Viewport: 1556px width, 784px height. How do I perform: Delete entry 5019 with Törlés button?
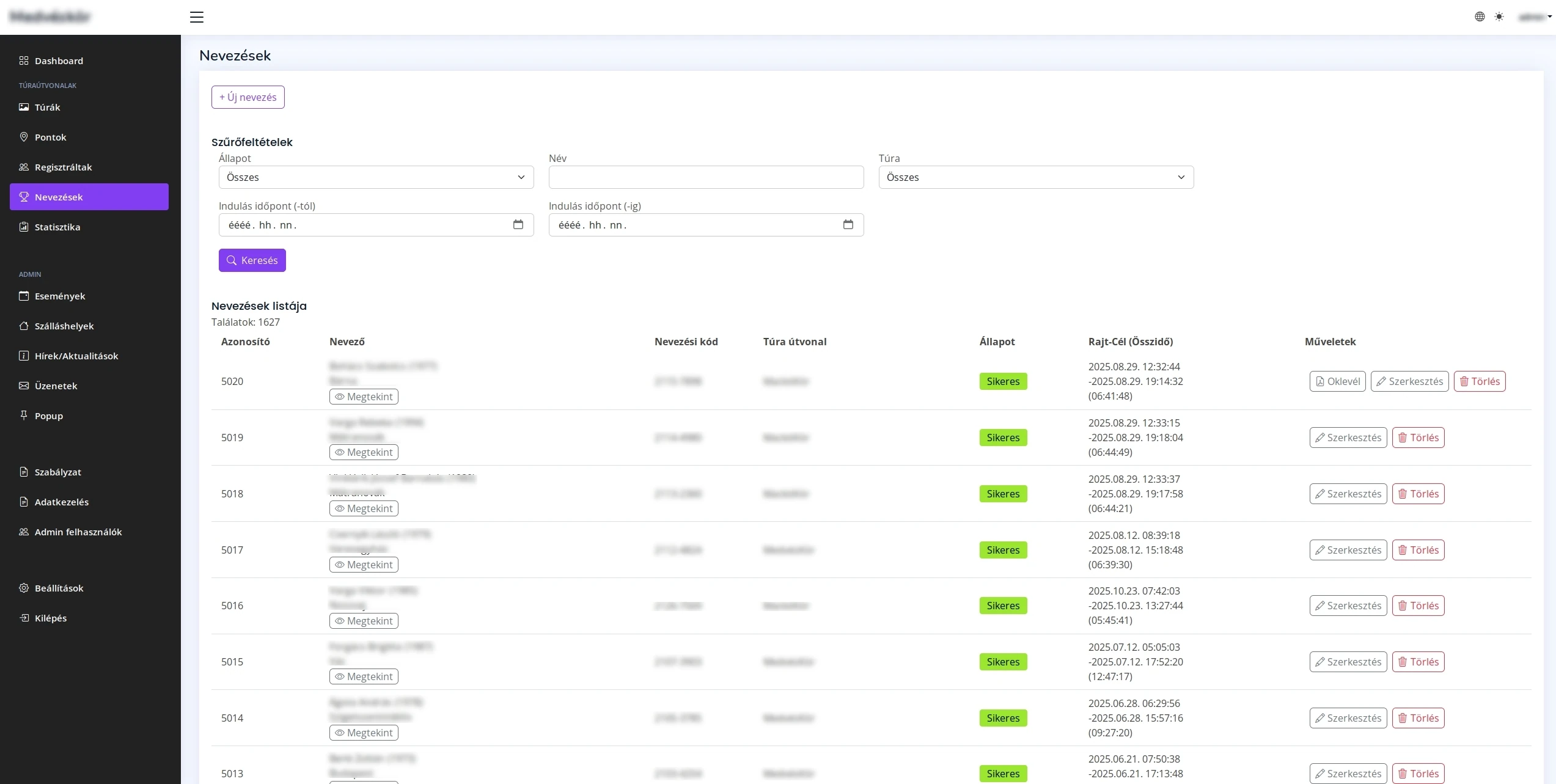click(1418, 438)
